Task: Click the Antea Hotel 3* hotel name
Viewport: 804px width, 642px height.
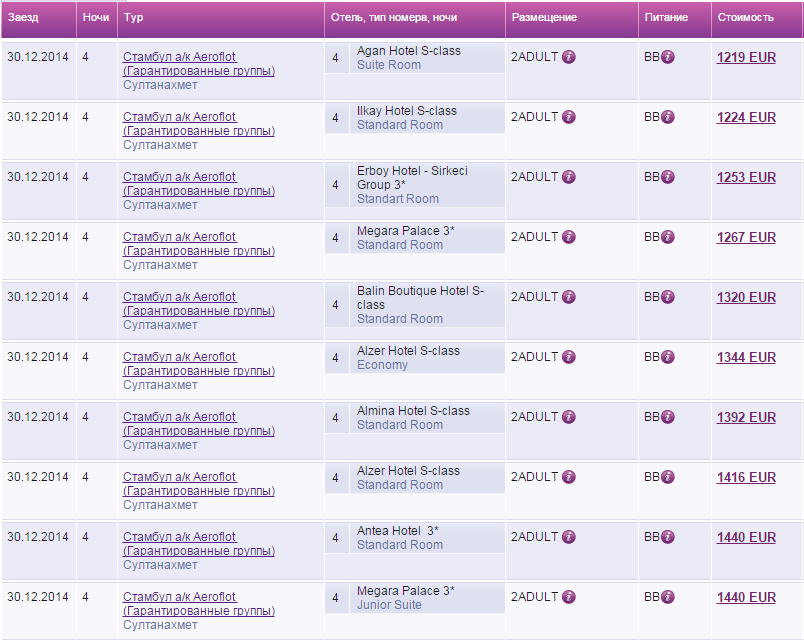Action: [397, 531]
